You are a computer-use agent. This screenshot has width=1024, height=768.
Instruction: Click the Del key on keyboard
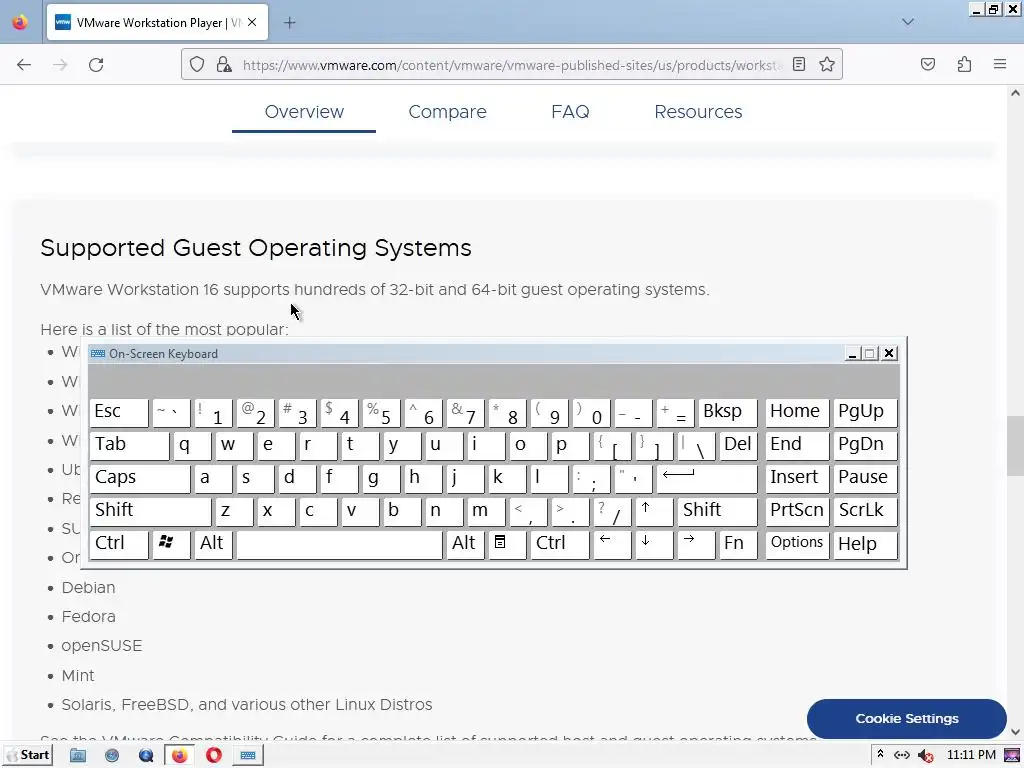(738, 445)
